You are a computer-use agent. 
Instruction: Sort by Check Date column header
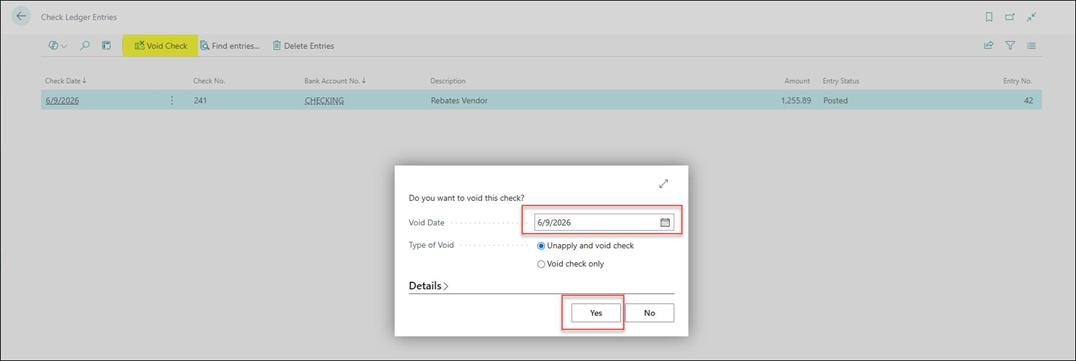point(65,81)
